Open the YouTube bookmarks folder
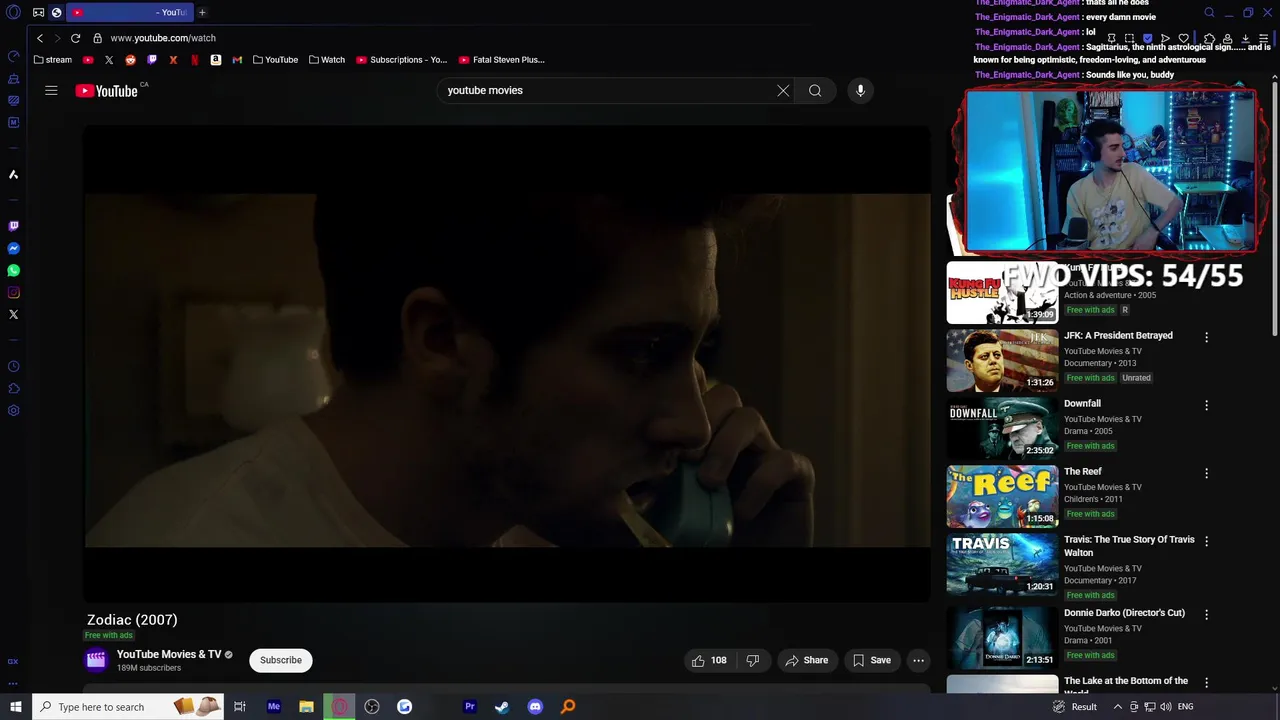The width and height of the screenshot is (1280, 720). [x=275, y=60]
